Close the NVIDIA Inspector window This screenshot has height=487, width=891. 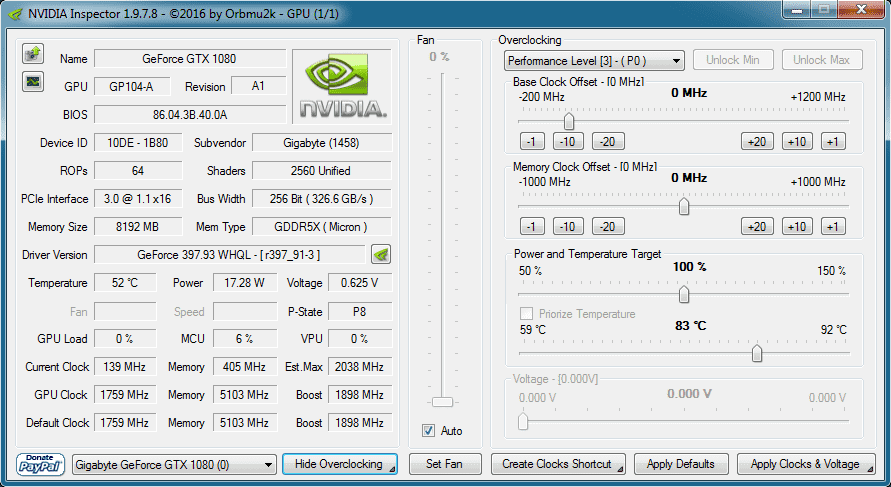pos(861,10)
